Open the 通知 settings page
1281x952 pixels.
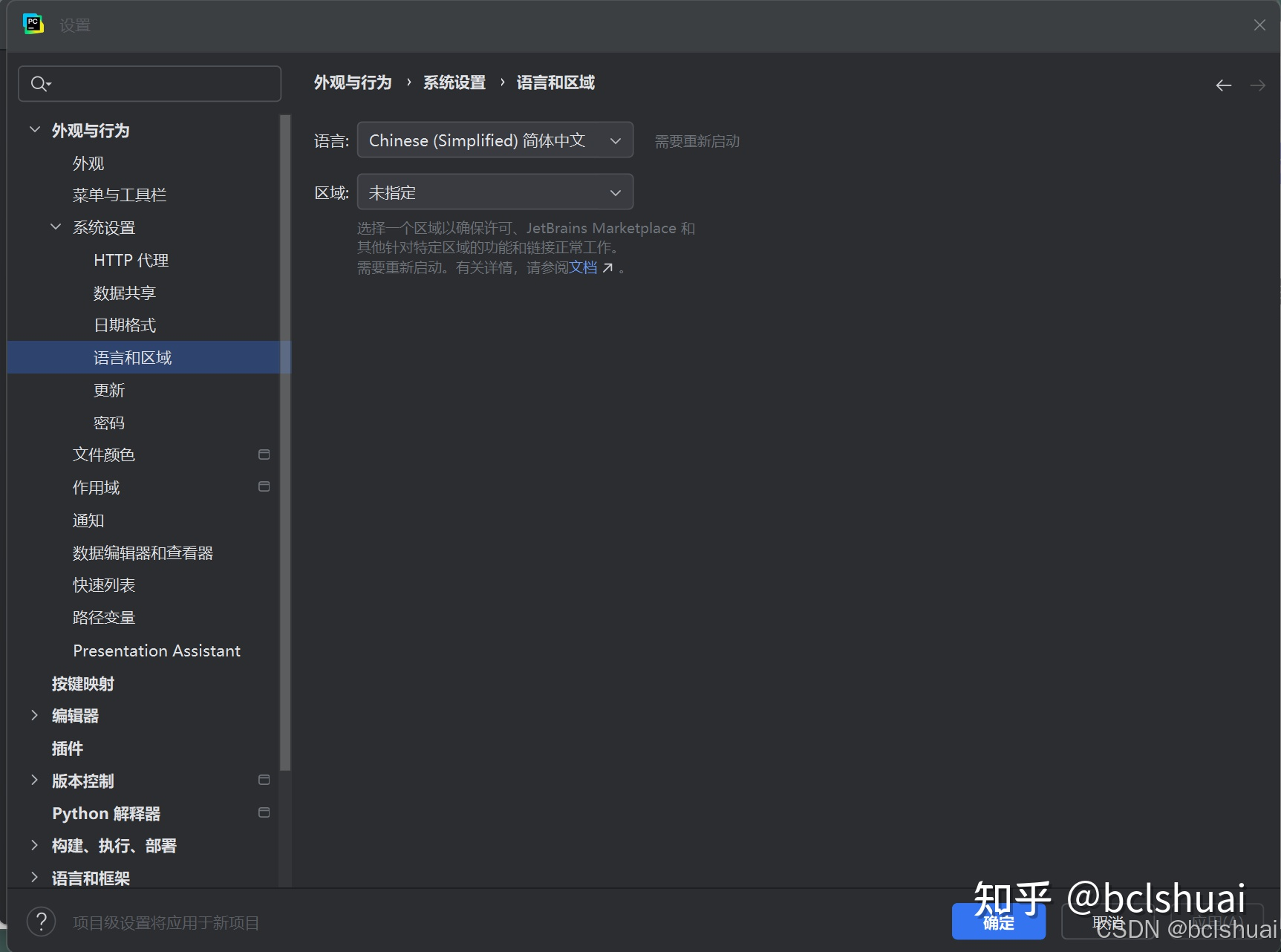(88, 521)
